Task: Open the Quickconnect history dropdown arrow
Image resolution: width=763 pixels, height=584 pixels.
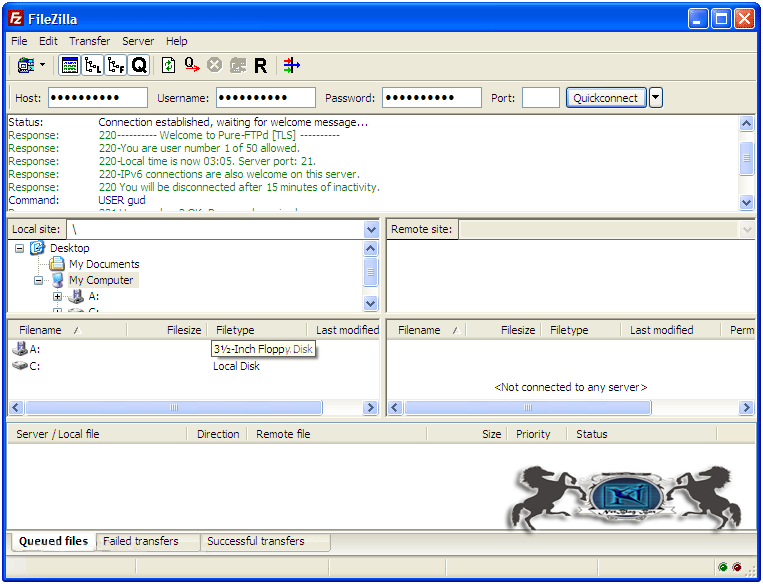Action: pyautogui.click(x=656, y=98)
